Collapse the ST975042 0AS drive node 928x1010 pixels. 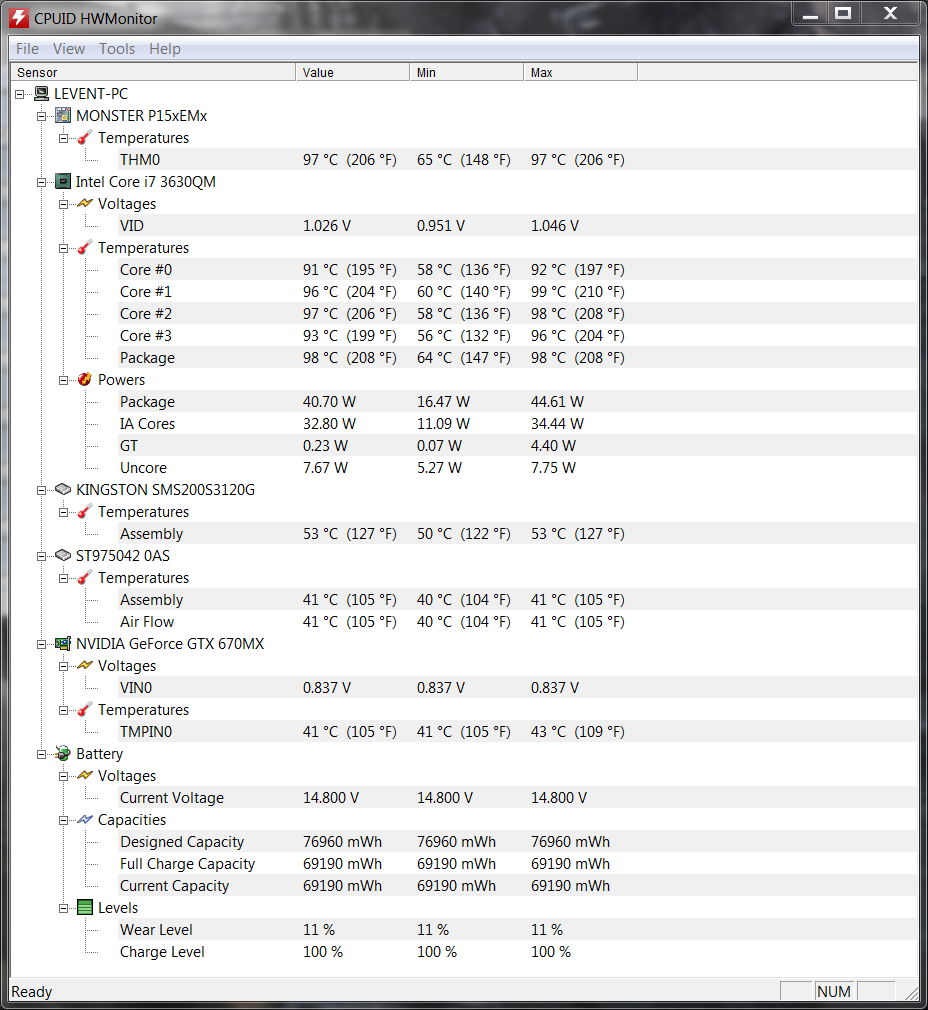41,556
